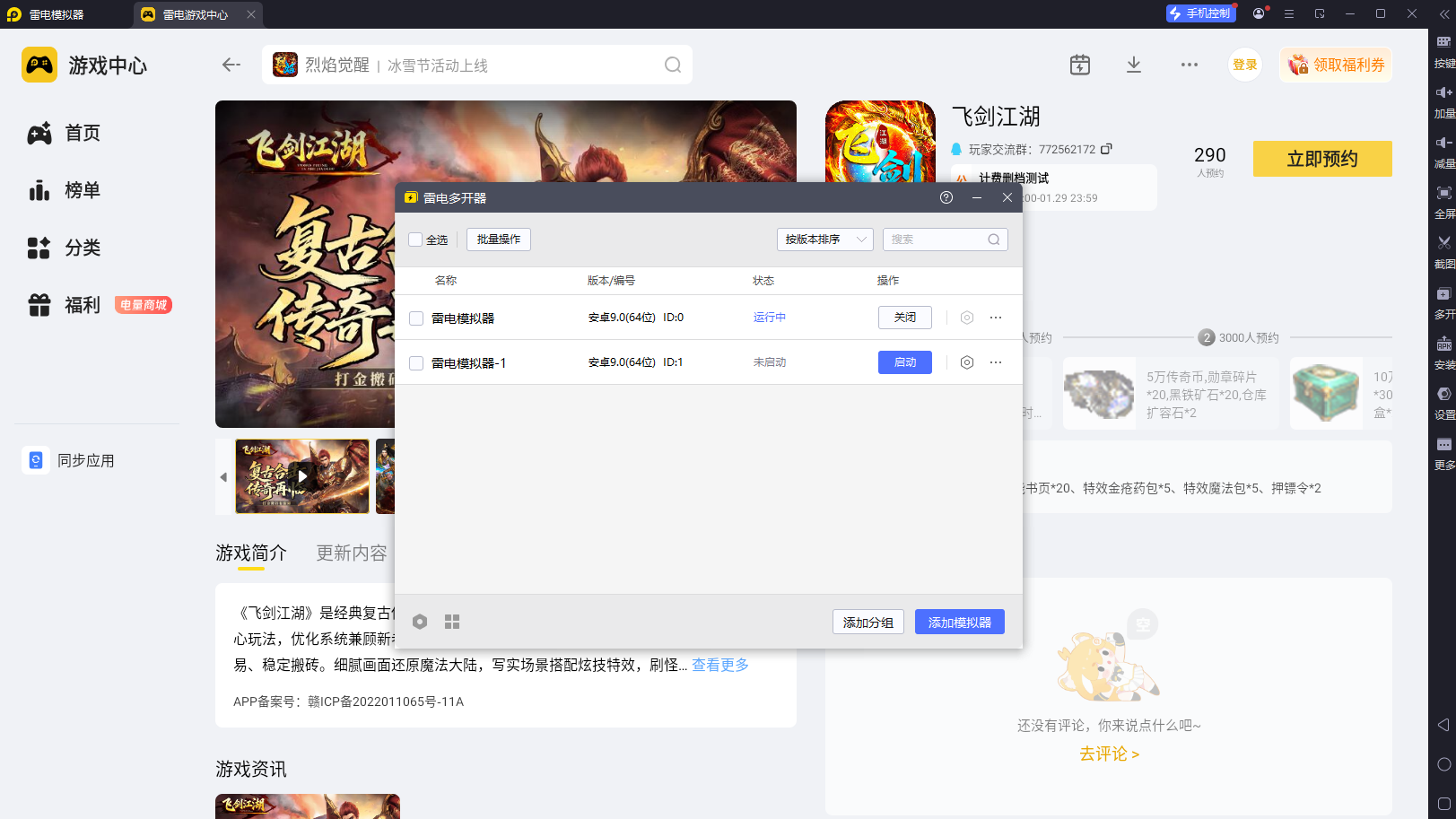
Task: Copy the player group number 772562172
Action: (x=1106, y=149)
